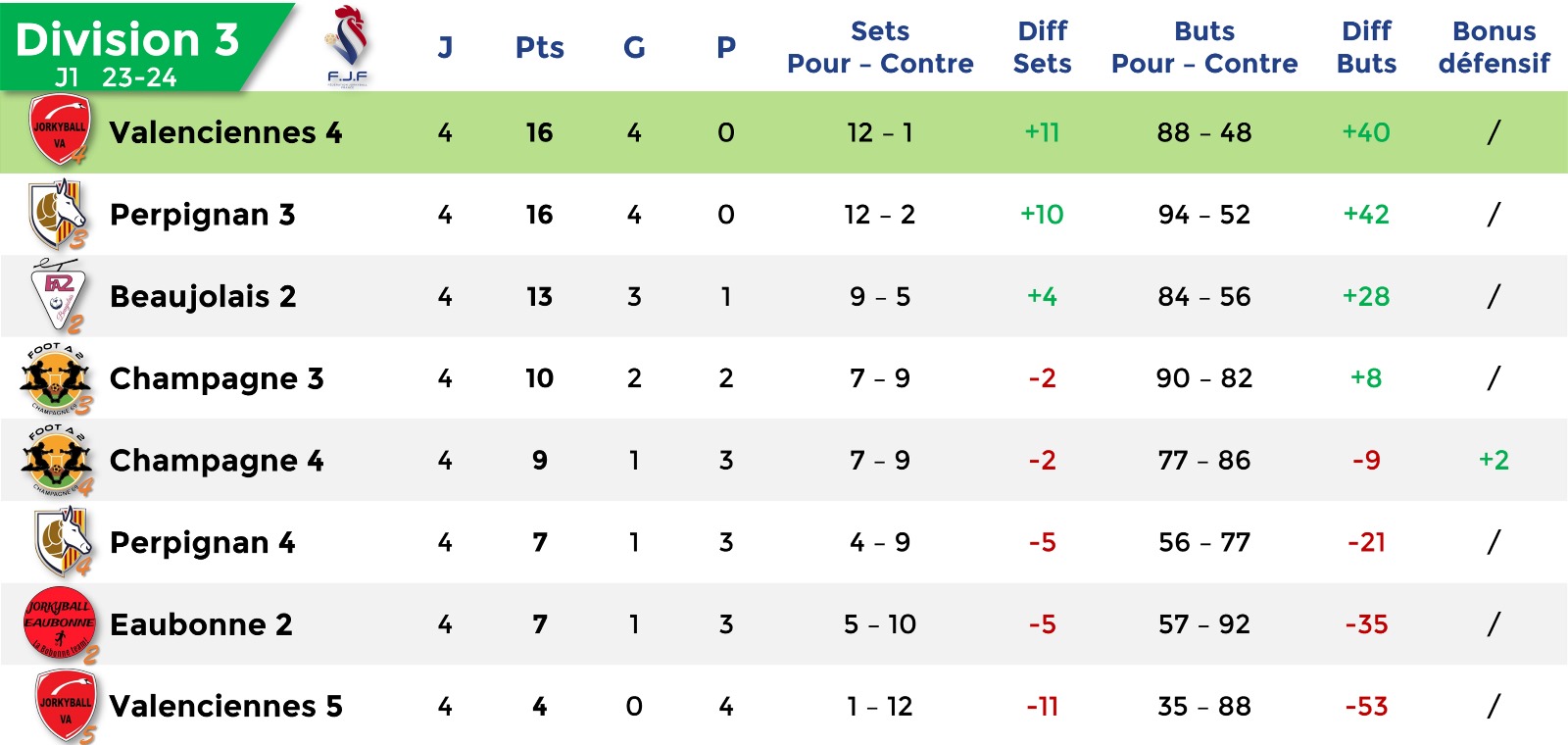The width and height of the screenshot is (1568, 745).
Task: Click Valenciennes 5's -53 goal difference
Action: tap(1366, 707)
